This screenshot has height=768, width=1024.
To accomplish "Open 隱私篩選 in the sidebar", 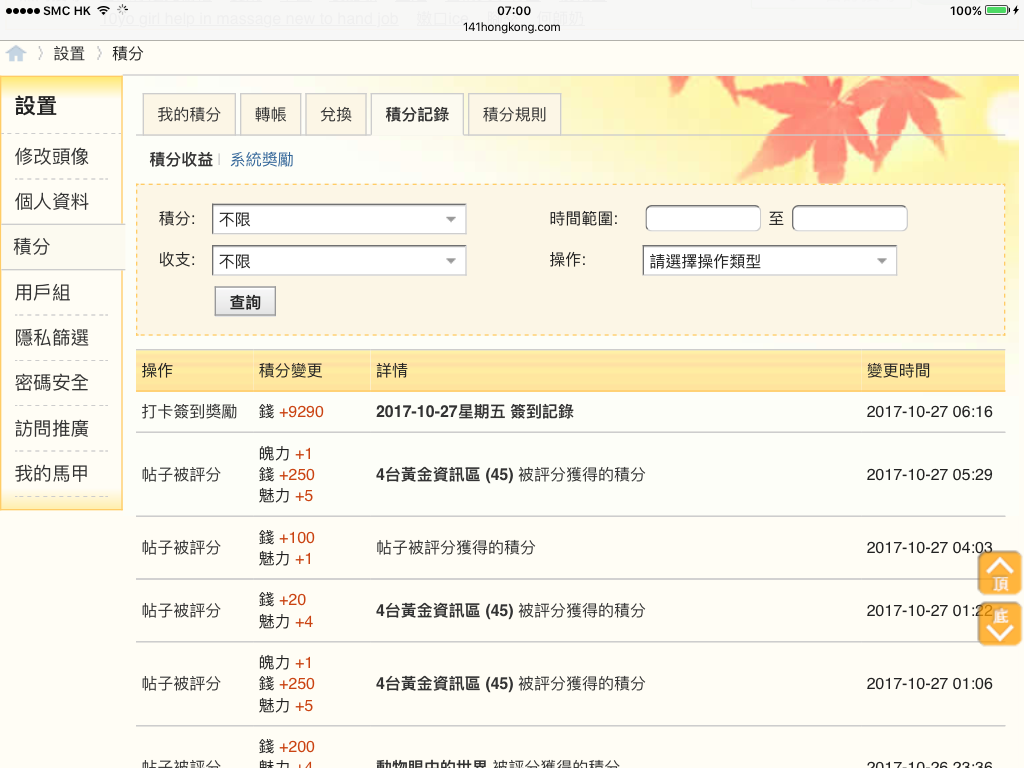I will (52, 337).
